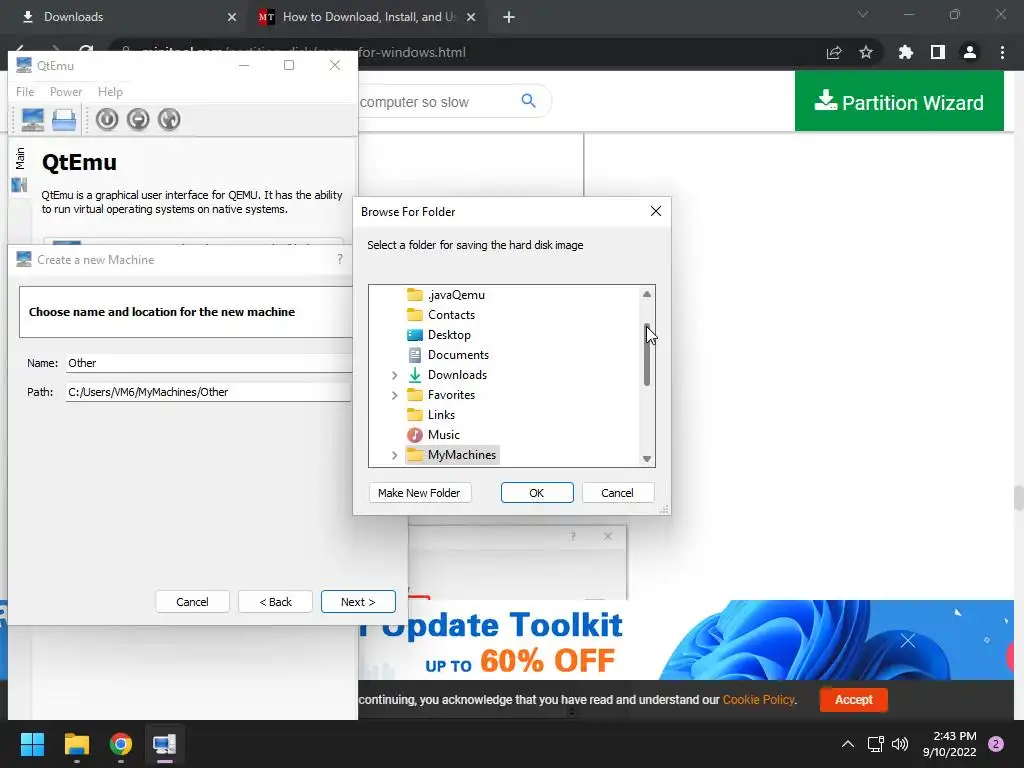Viewport: 1024px width, 768px height.
Task: Click the Name field containing Other
Action: click(x=208, y=363)
